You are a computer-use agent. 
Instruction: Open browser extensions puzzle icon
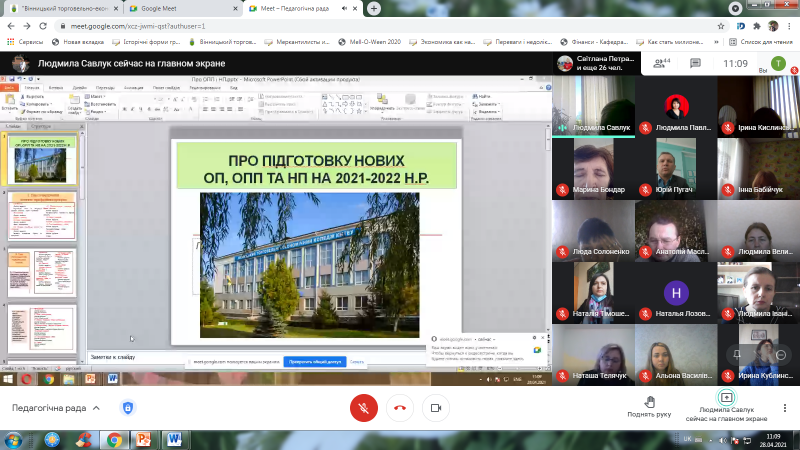757,26
